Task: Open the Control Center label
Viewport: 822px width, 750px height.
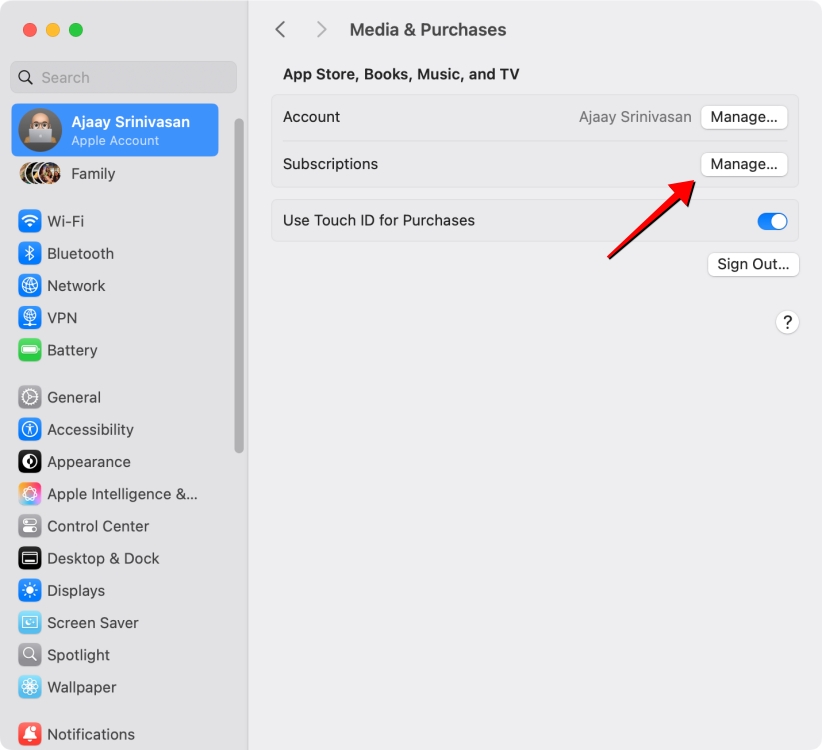Action: 98,526
